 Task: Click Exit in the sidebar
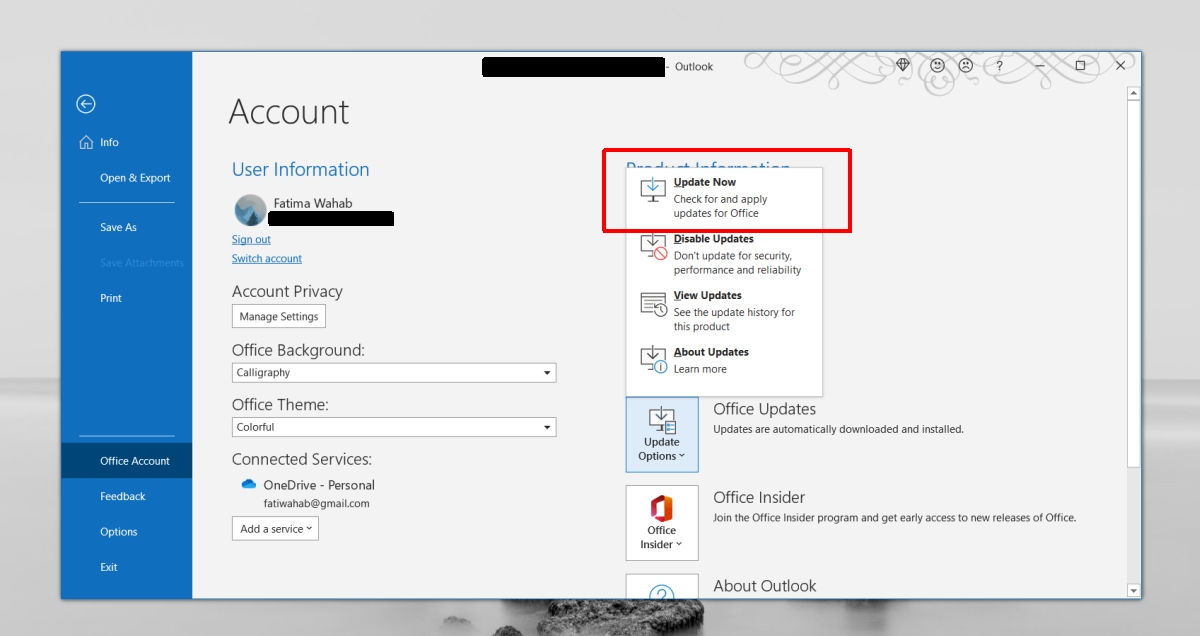(x=126, y=567)
